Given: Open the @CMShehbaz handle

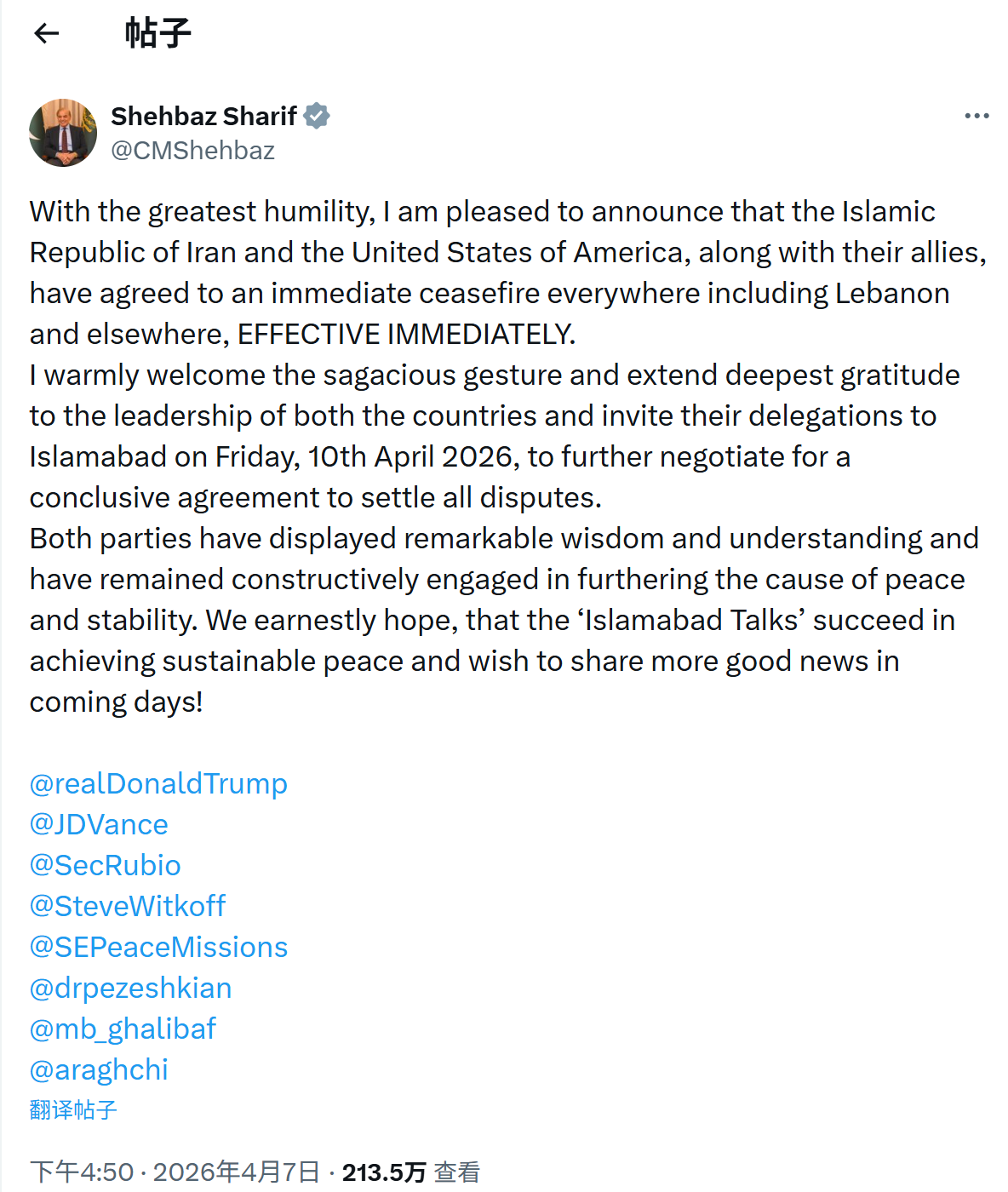Looking at the screenshot, I should tap(192, 151).
